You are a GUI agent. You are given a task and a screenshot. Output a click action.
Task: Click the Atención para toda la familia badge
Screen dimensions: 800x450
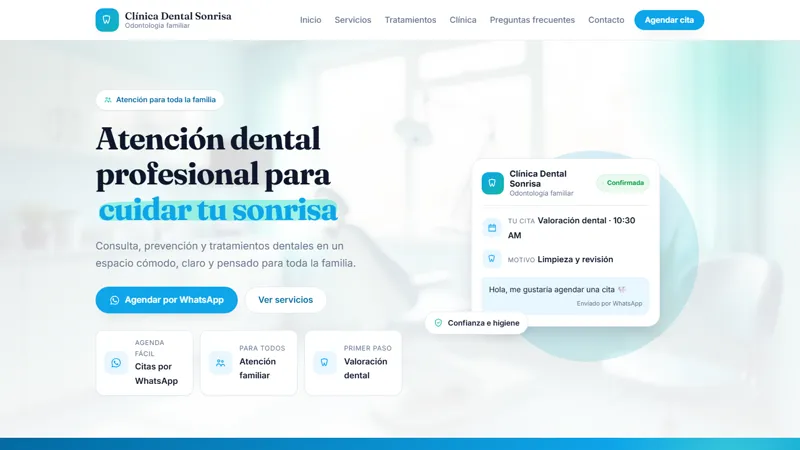[x=160, y=100]
